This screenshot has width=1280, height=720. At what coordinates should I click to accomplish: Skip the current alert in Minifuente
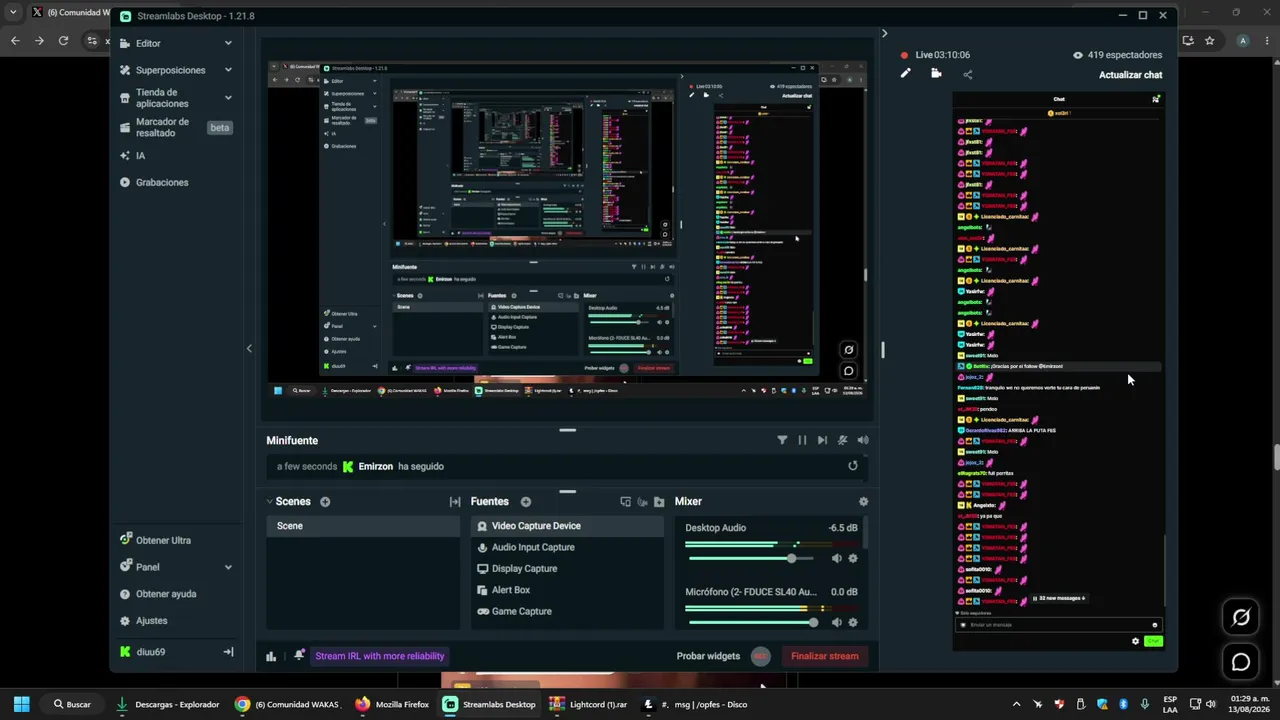(x=822, y=440)
